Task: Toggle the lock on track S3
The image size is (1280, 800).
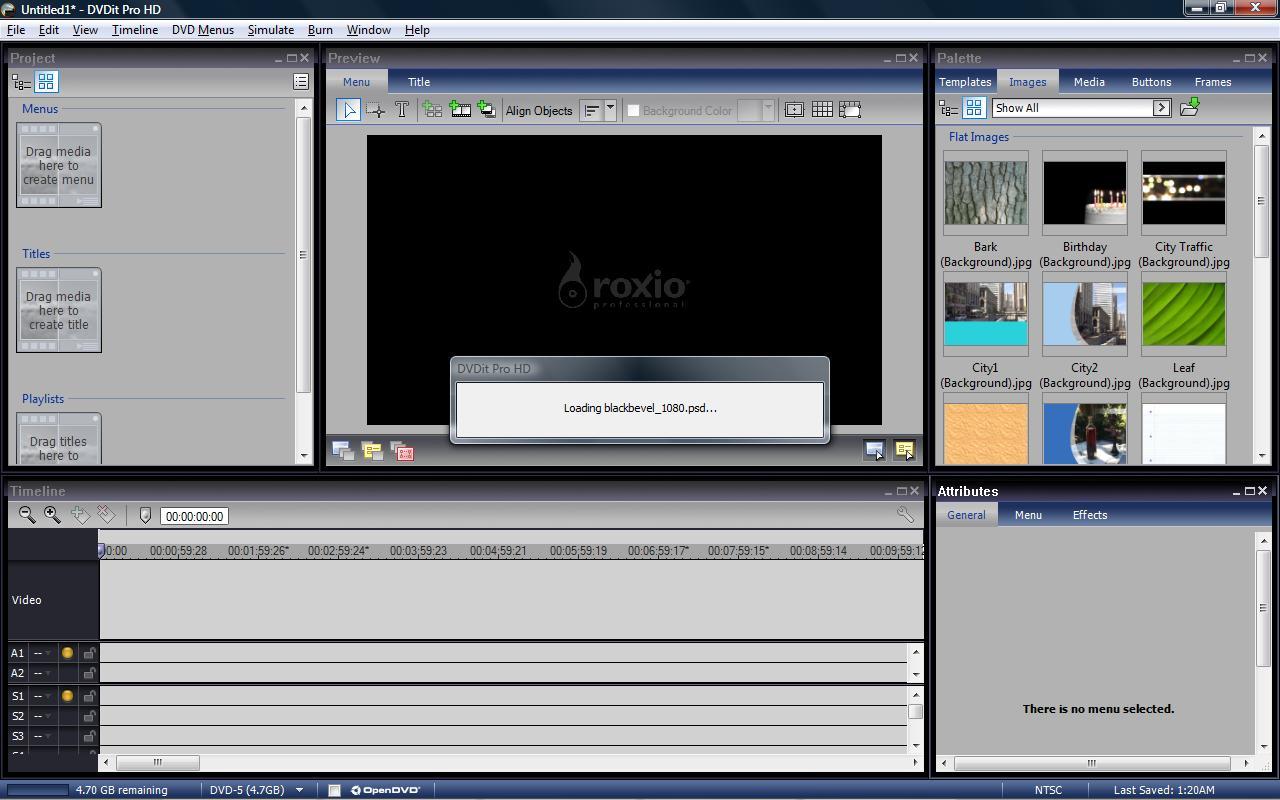Action: 89,736
